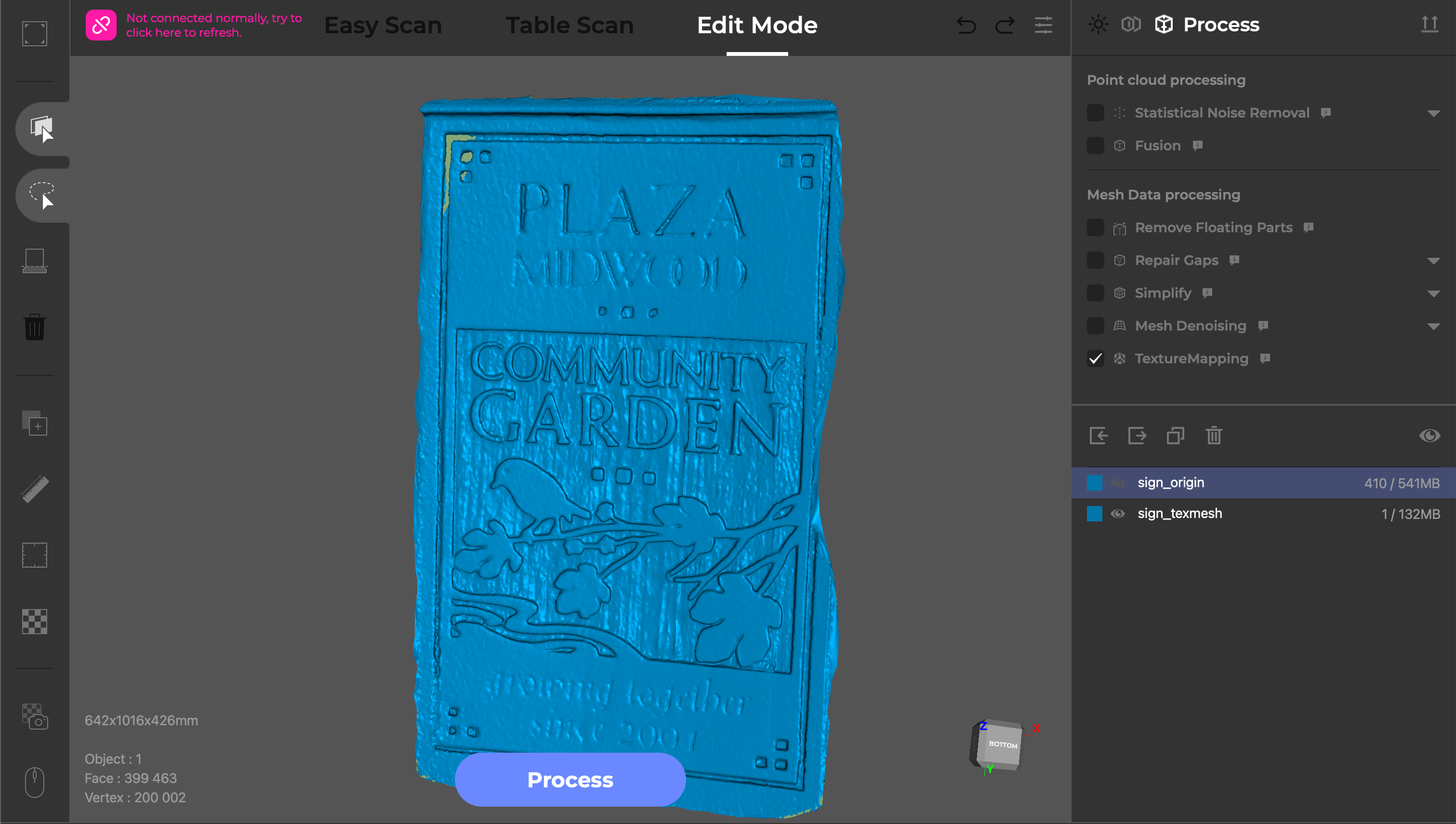Viewport: 1456px width, 824px height.
Task: Choose the lasso selection tool
Action: (42, 195)
